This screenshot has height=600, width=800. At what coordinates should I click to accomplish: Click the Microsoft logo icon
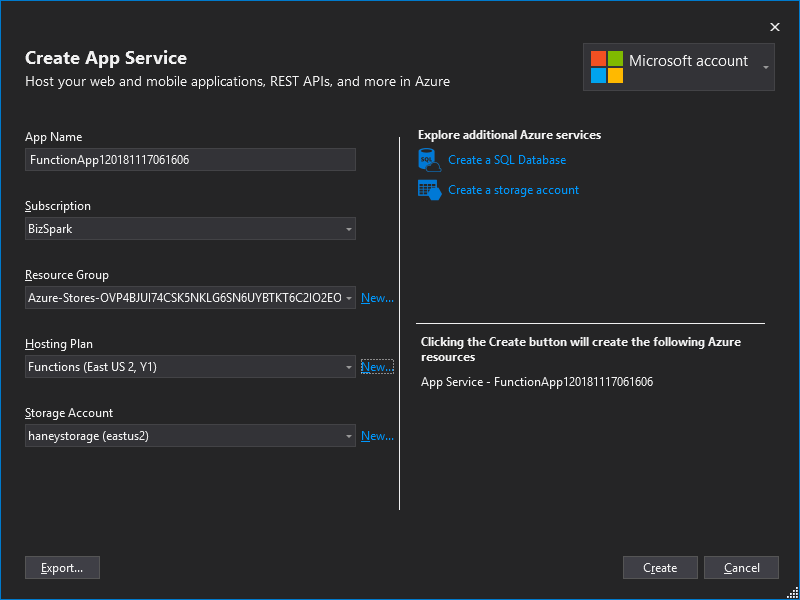click(607, 66)
